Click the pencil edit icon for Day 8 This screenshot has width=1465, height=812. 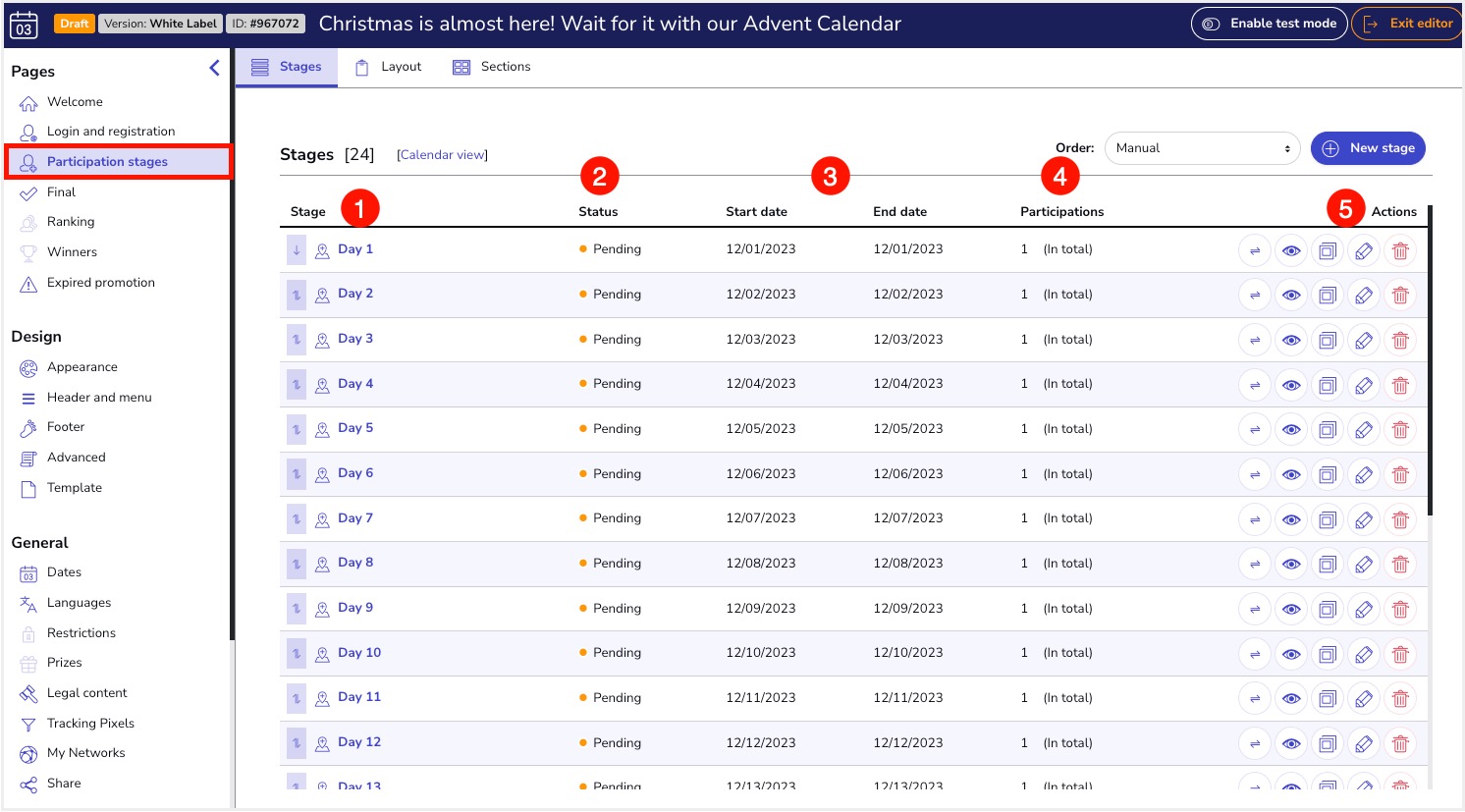pyautogui.click(x=1364, y=564)
